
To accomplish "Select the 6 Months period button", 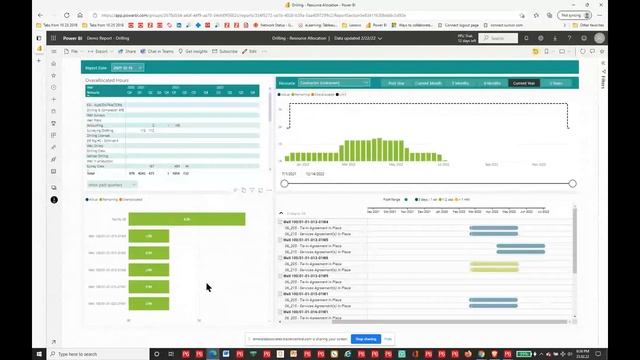I will coord(492,83).
